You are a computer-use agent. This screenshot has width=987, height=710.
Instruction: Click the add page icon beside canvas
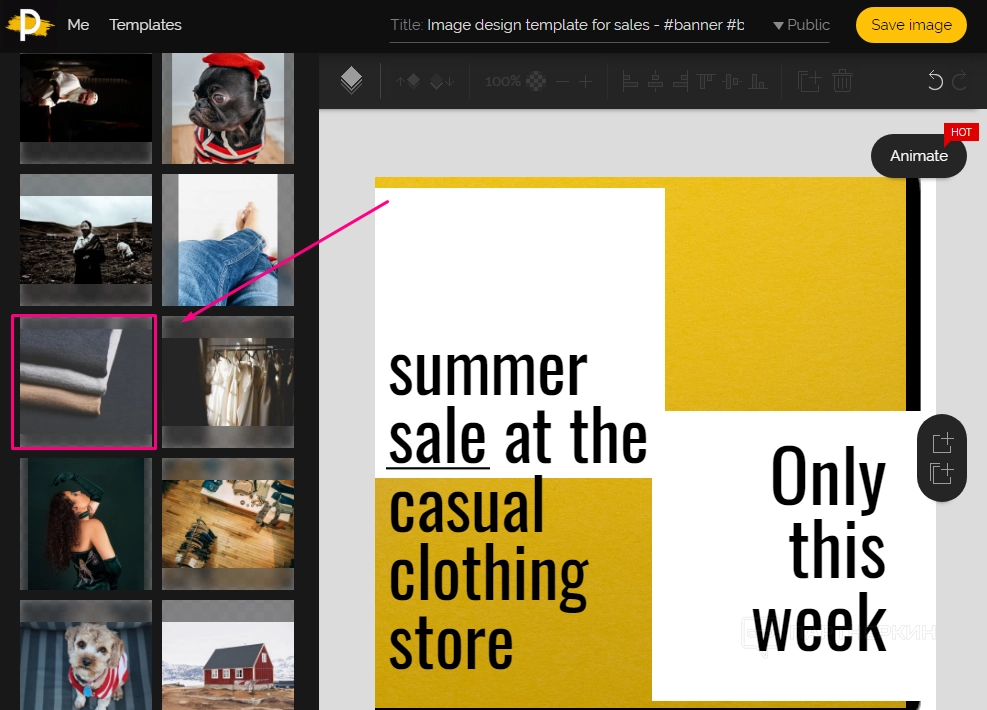point(942,442)
